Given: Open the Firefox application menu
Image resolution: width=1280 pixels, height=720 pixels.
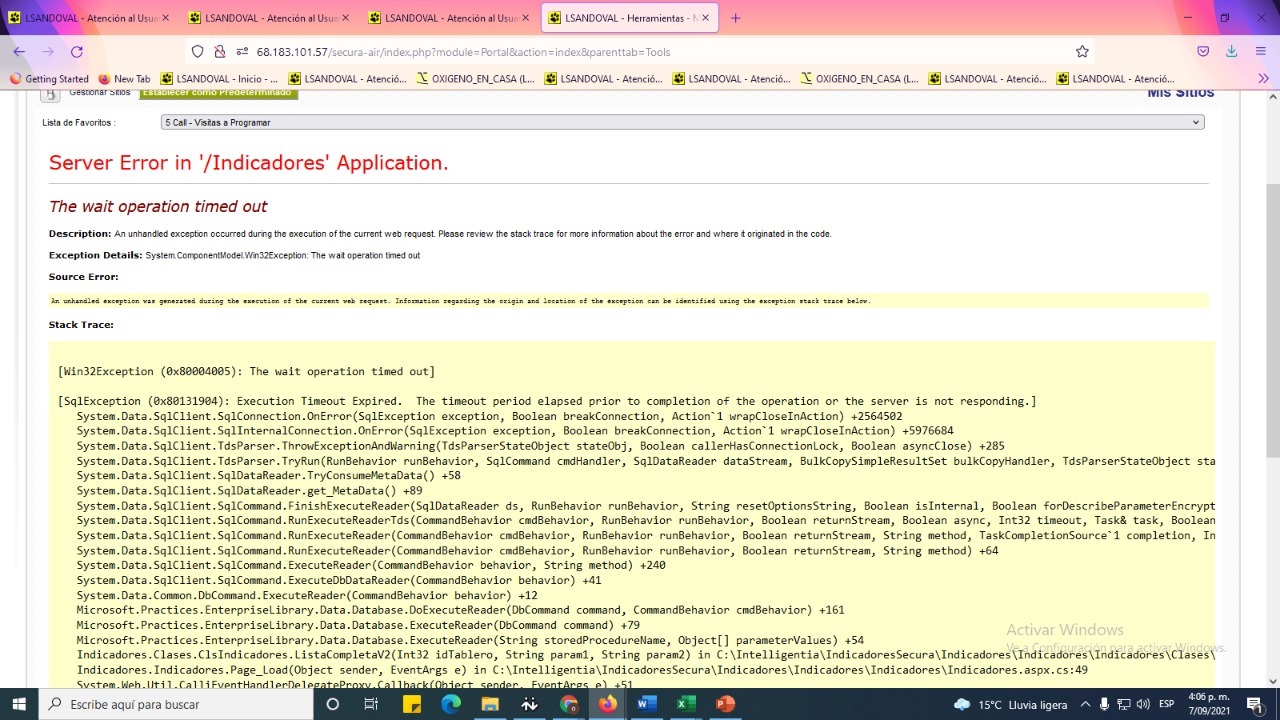Looking at the screenshot, I should (1261, 52).
